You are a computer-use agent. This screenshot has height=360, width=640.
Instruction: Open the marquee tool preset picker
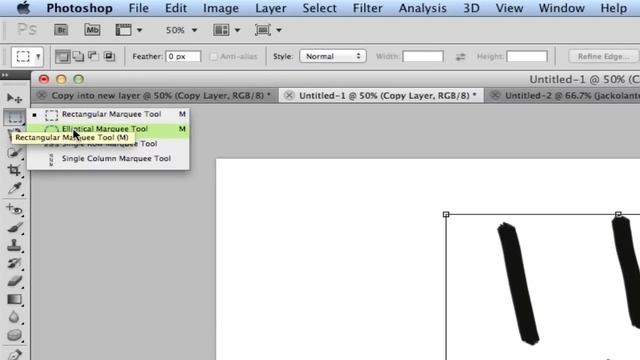point(27,56)
